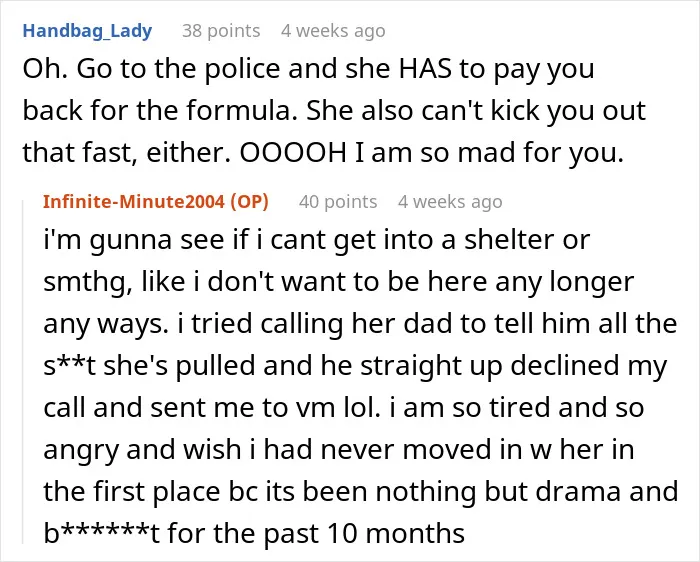Open Handbag_Lady comment's 4 weeks ago timestamp
The image size is (700, 562).
point(333,31)
